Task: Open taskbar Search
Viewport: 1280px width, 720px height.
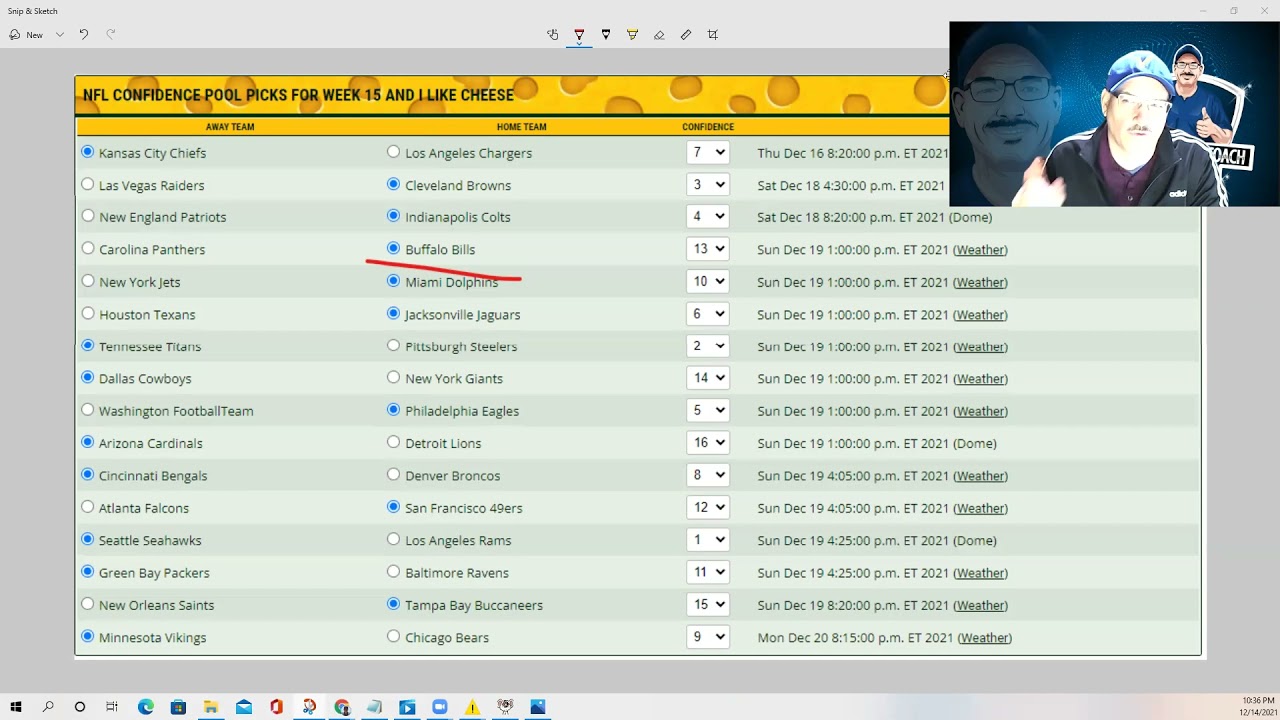Action: click(x=48, y=707)
